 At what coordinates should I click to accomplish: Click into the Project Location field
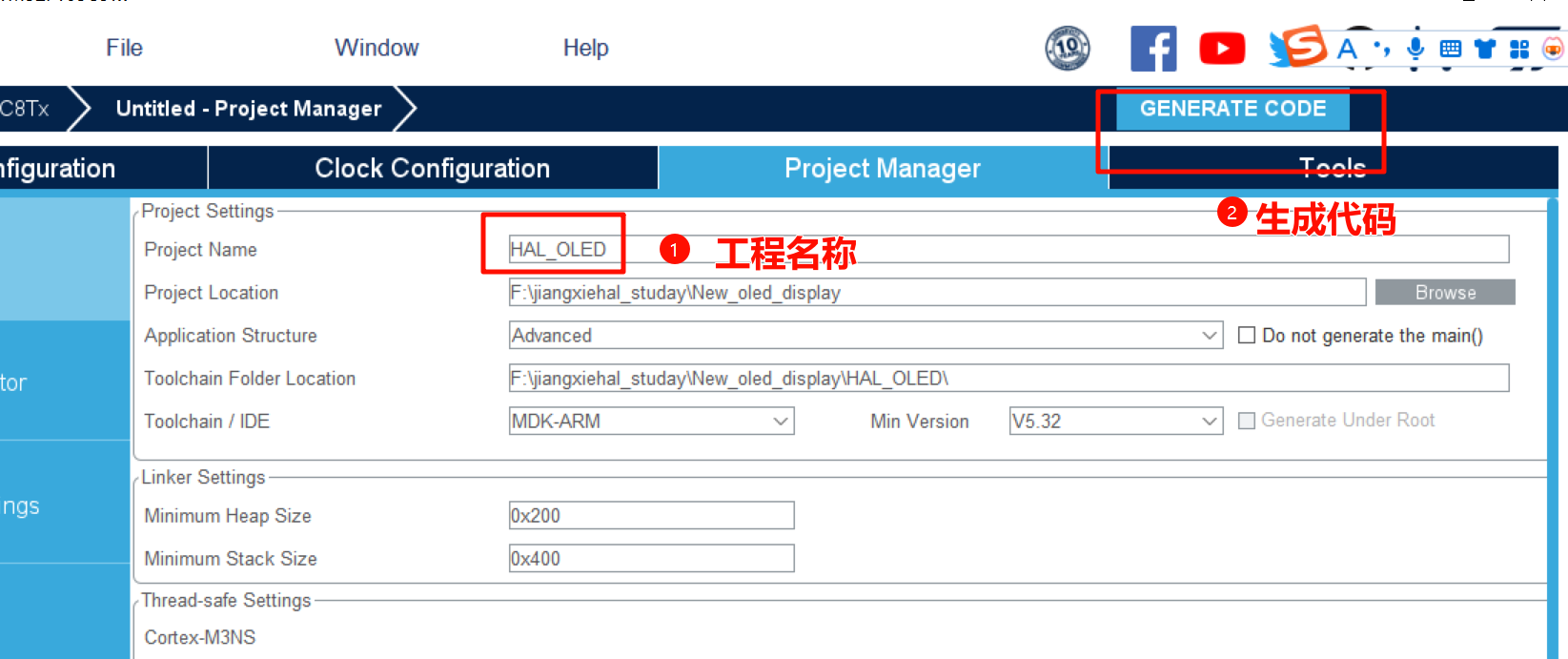pyautogui.click(x=937, y=292)
